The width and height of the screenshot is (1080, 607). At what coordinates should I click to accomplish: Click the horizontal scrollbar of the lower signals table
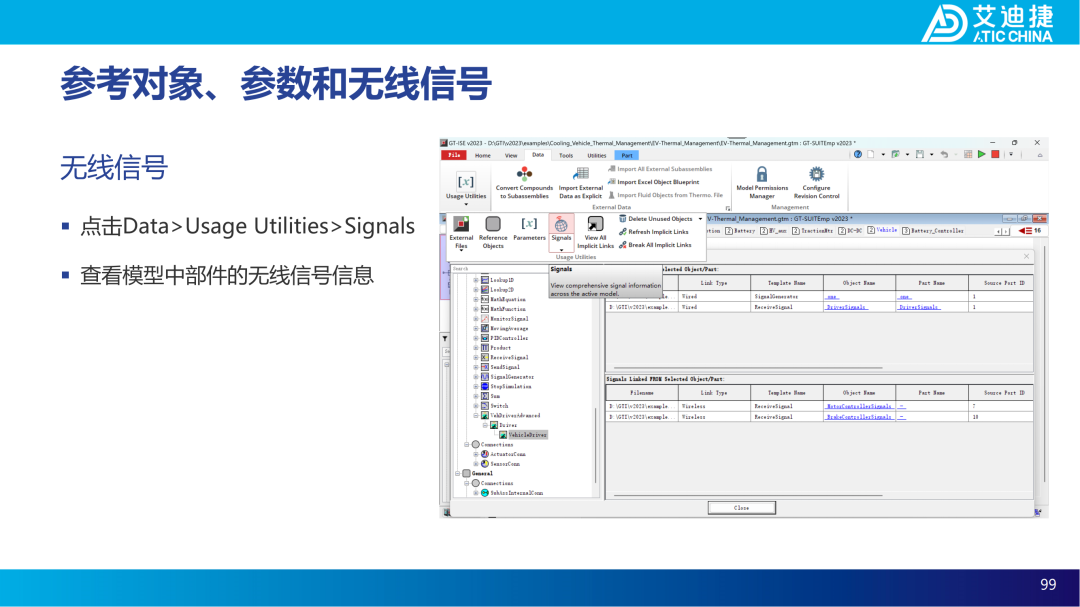coord(747,495)
